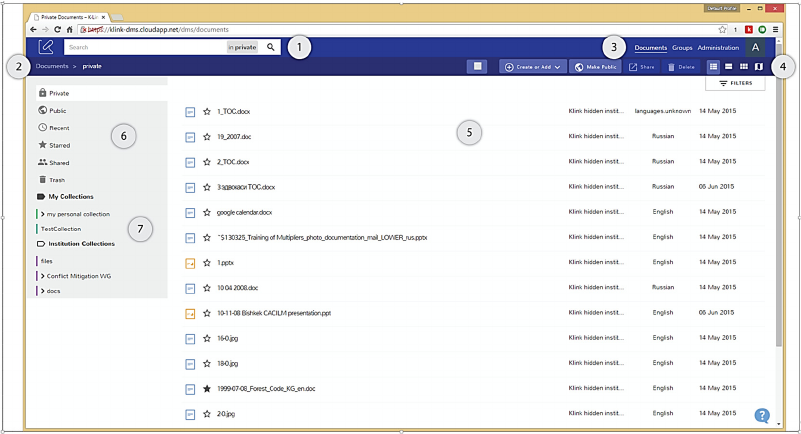Switch to map view icon
Image resolution: width=801 pixels, height=434 pixels.
click(x=758, y=66)
